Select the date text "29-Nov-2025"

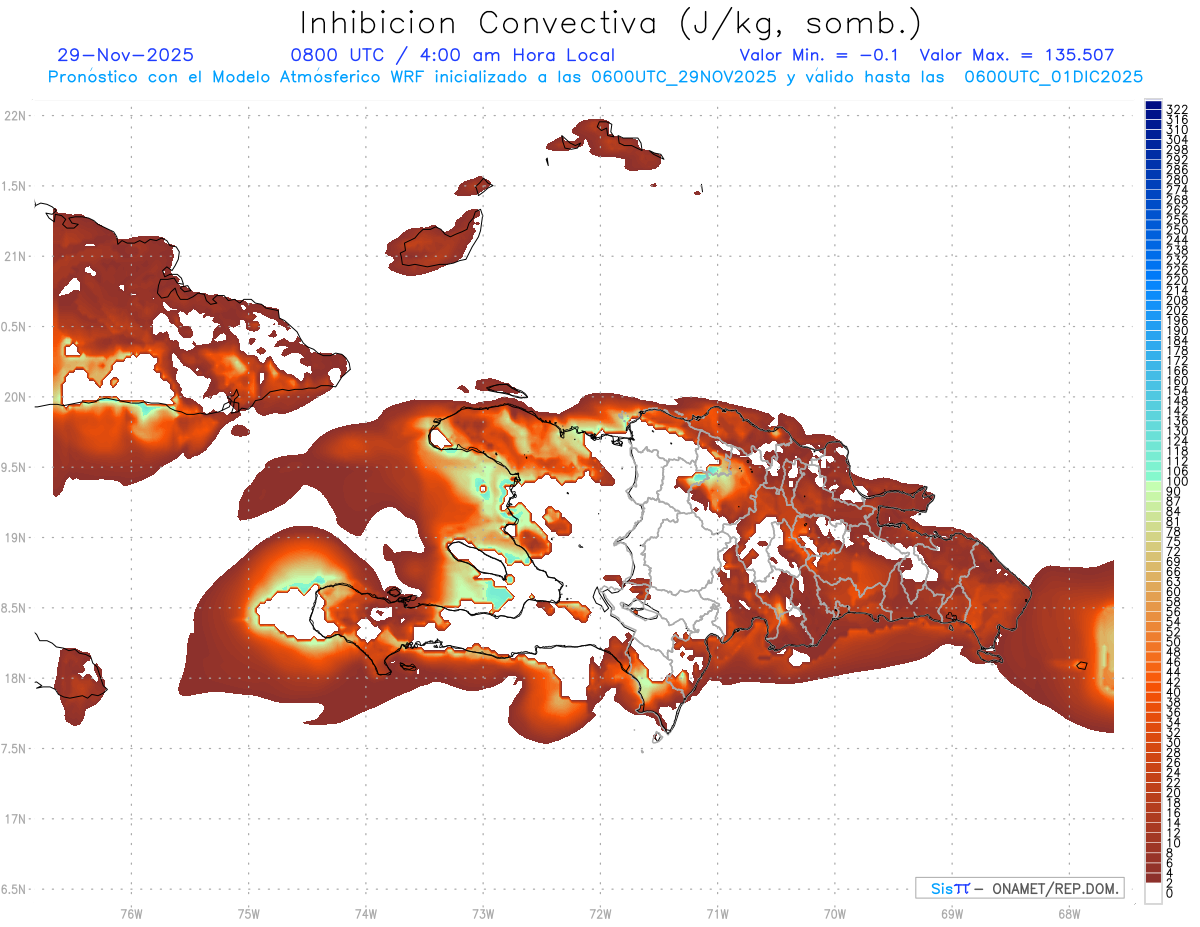(126, 55)
